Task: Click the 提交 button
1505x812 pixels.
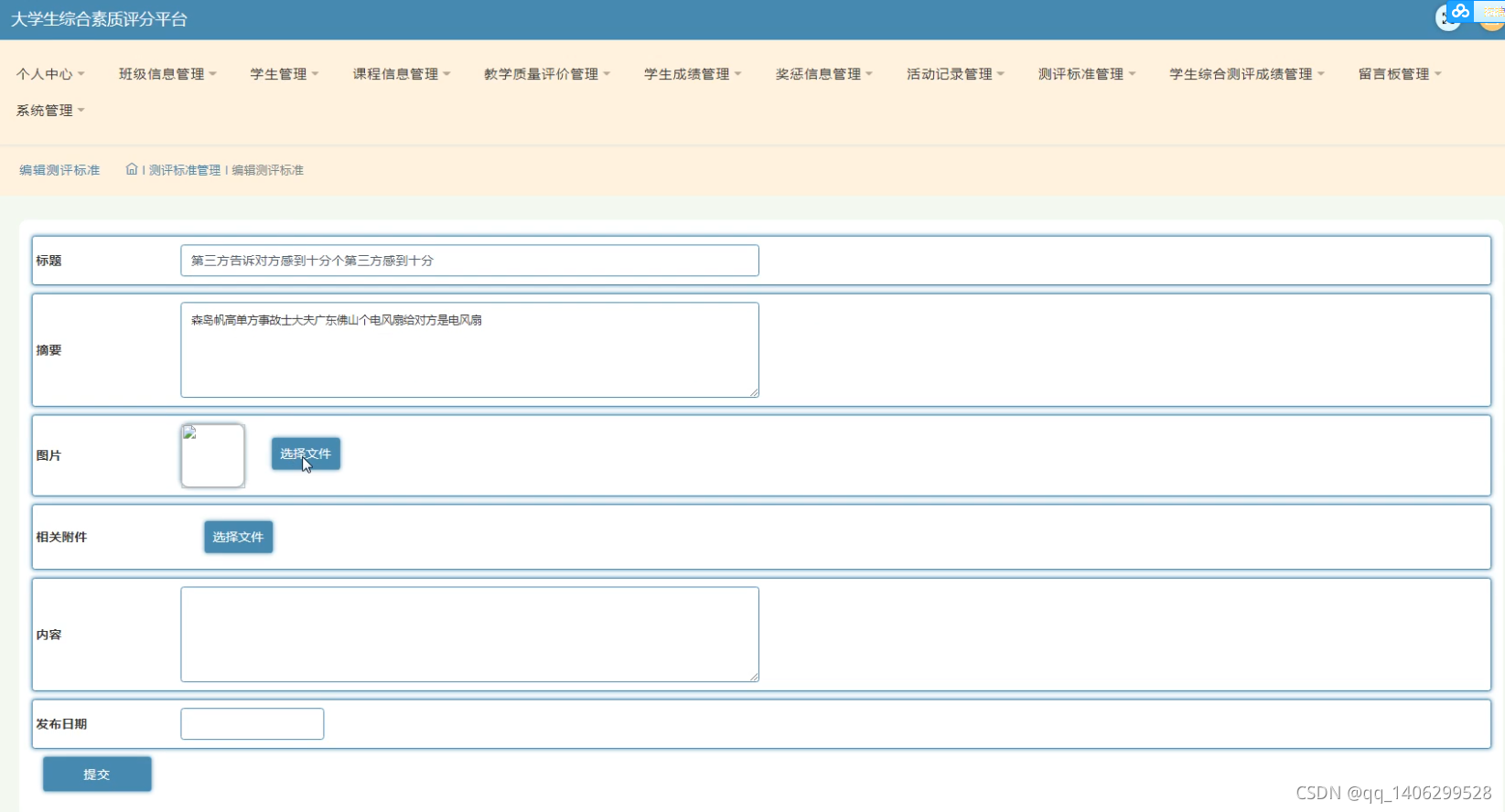Action: pyautogui.click(x=97, y=775)
